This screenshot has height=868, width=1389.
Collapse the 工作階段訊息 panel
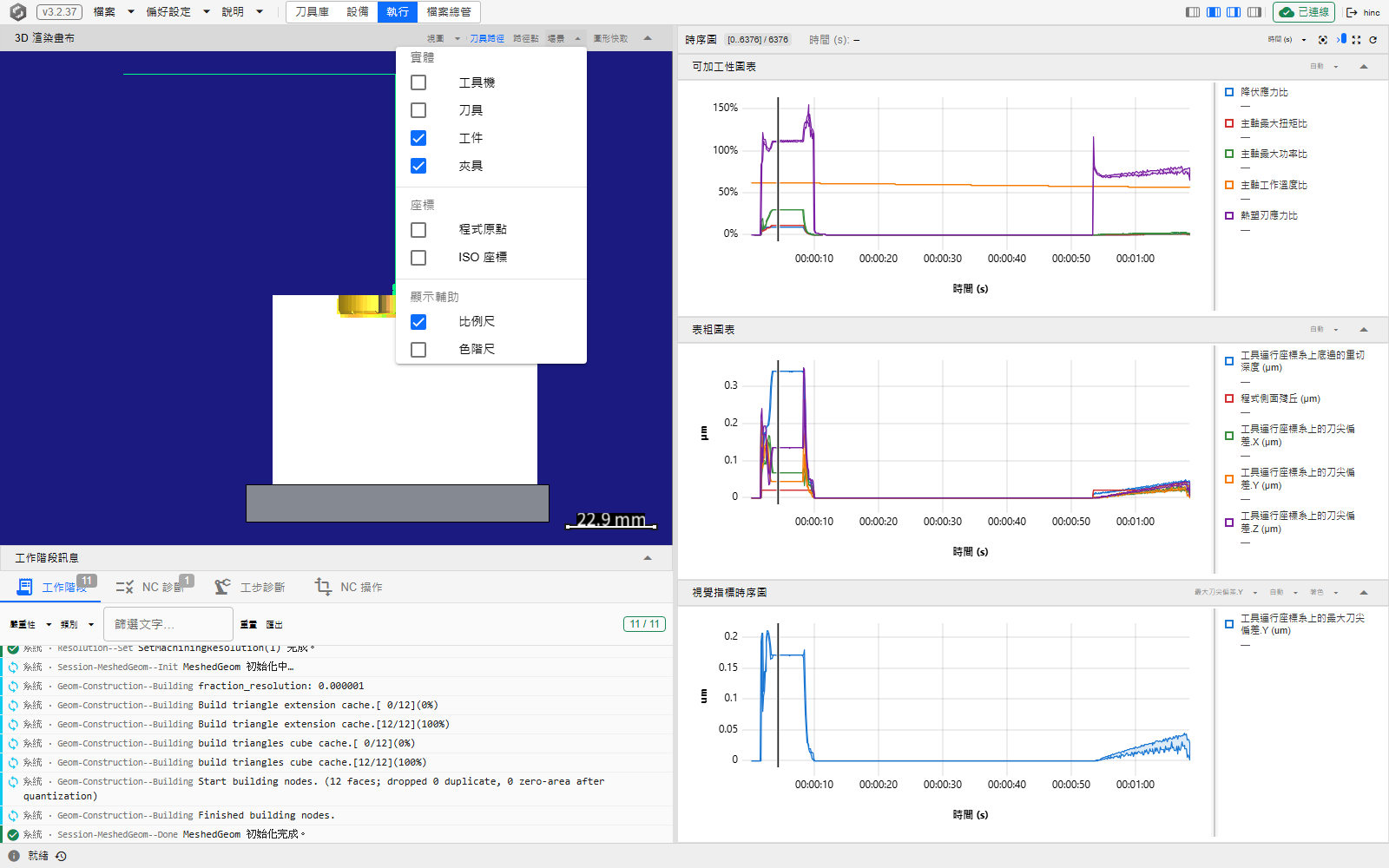coord(648,558)
